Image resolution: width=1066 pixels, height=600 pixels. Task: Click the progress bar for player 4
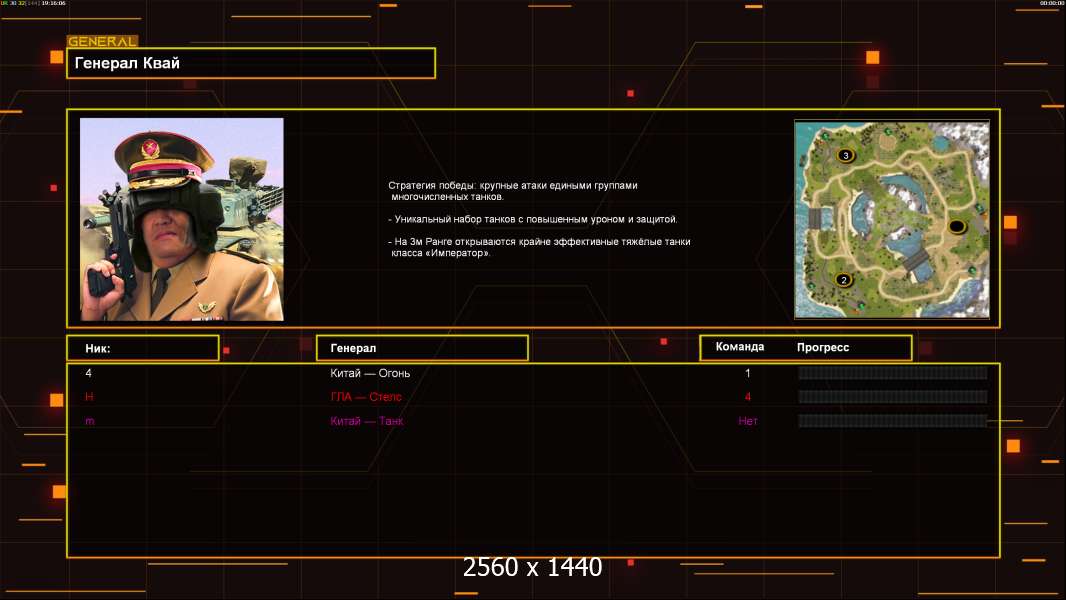tap(892, 373)
